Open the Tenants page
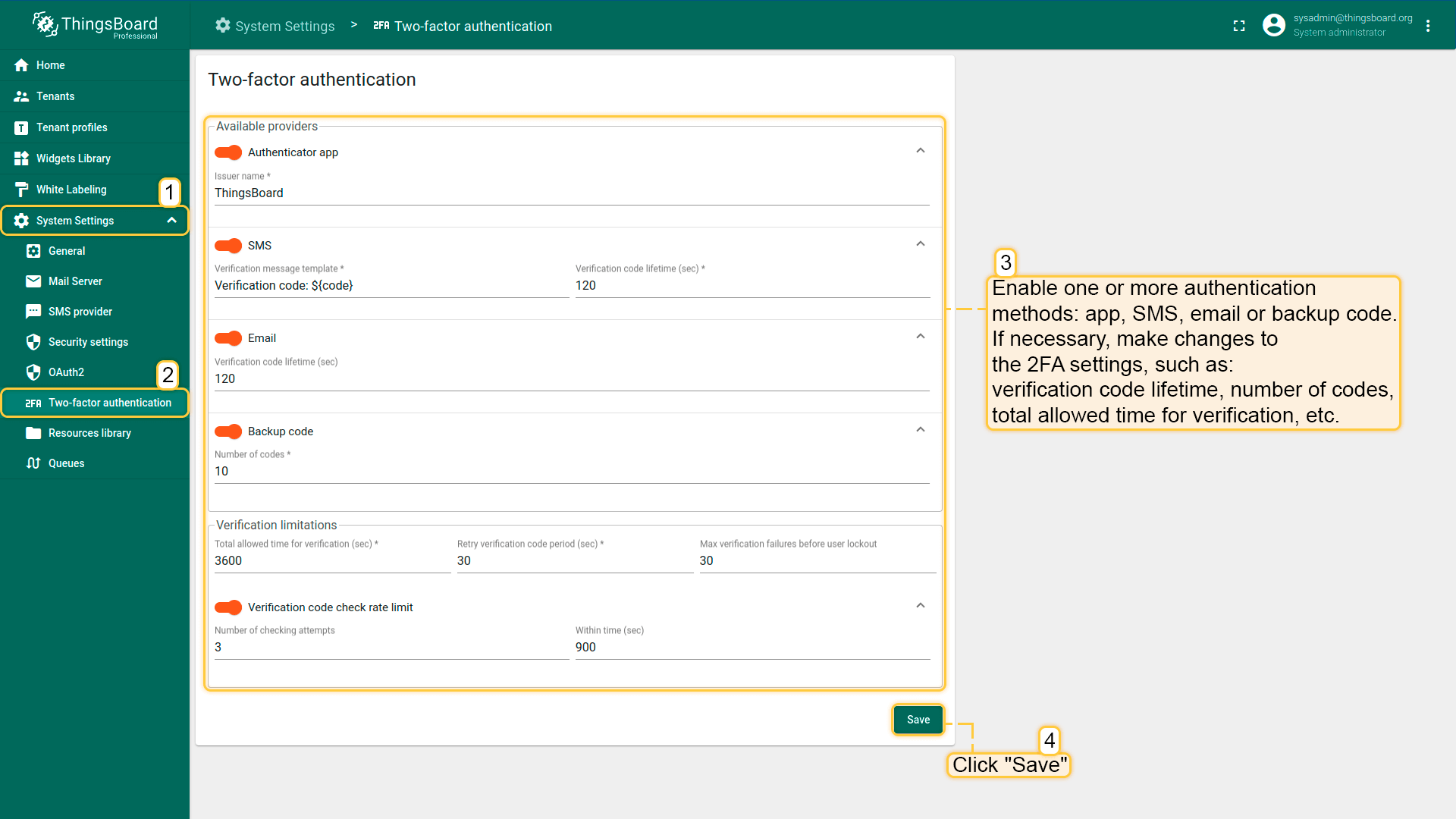This screenshot has width=1456, height=819. point(95,96)
